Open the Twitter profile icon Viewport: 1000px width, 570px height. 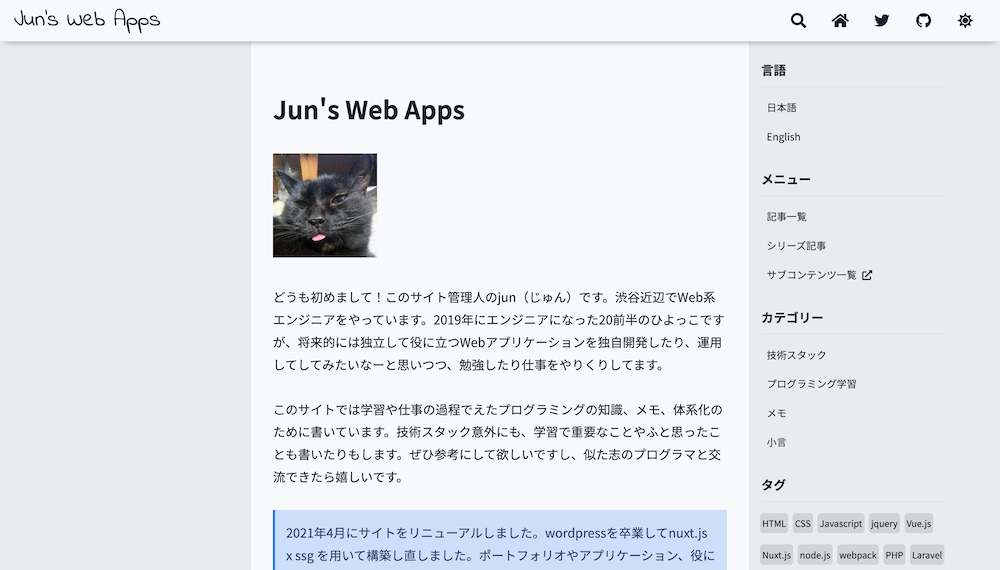tap(882, 20)
